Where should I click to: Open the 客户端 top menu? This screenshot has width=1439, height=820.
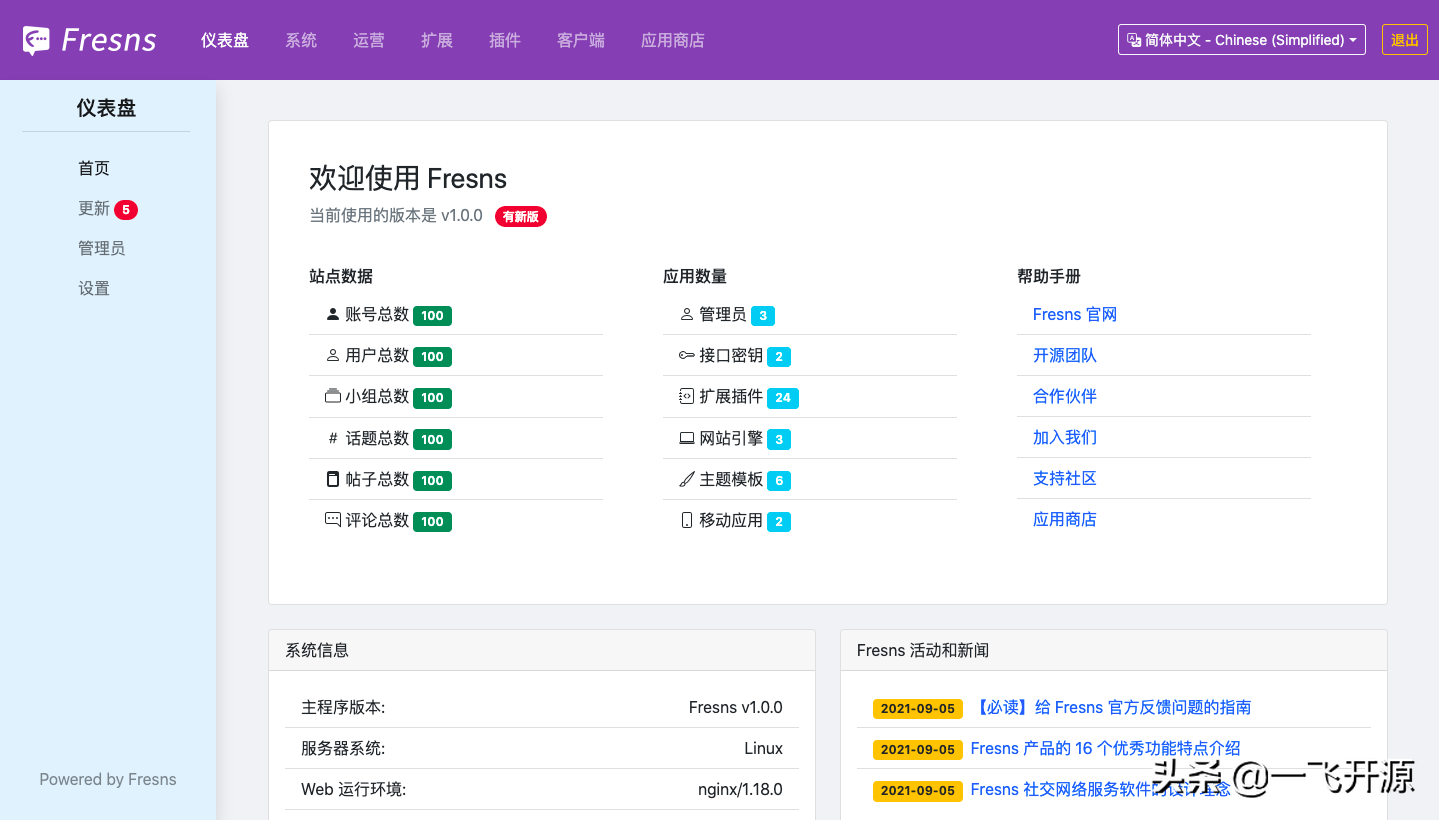pos(581,40)
